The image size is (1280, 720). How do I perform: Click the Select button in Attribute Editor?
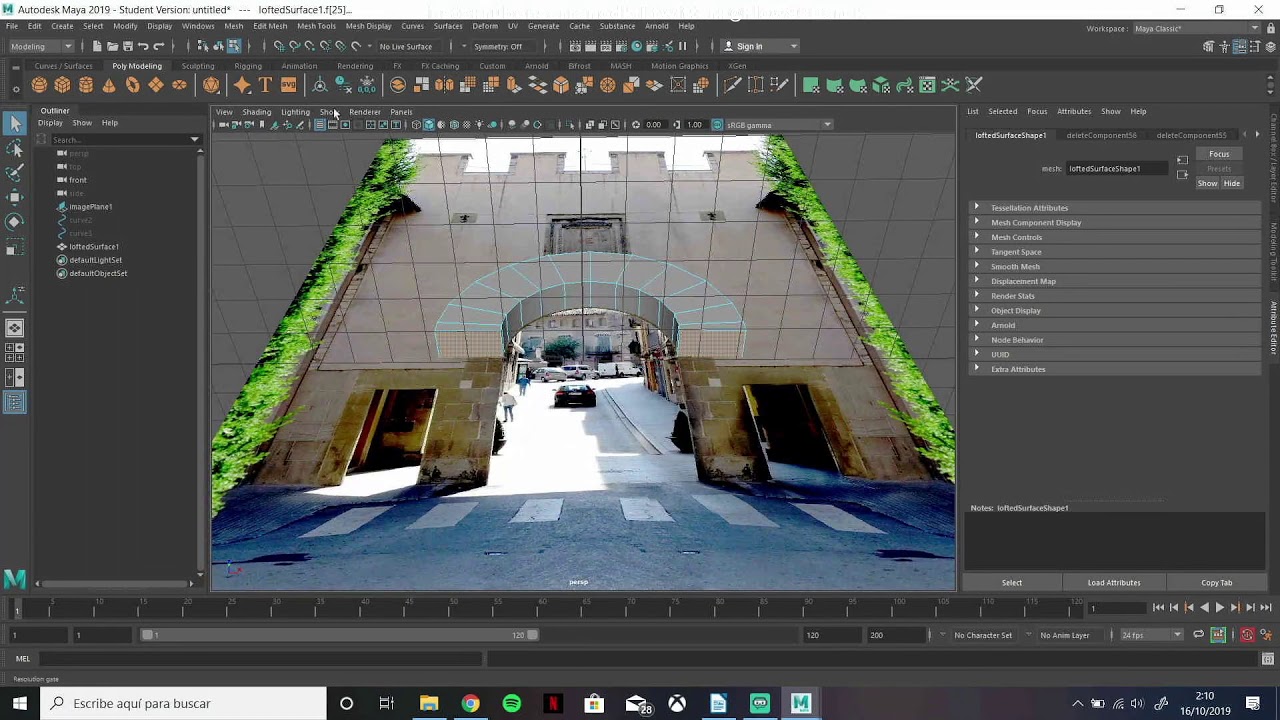click(x=1012, y=582)
